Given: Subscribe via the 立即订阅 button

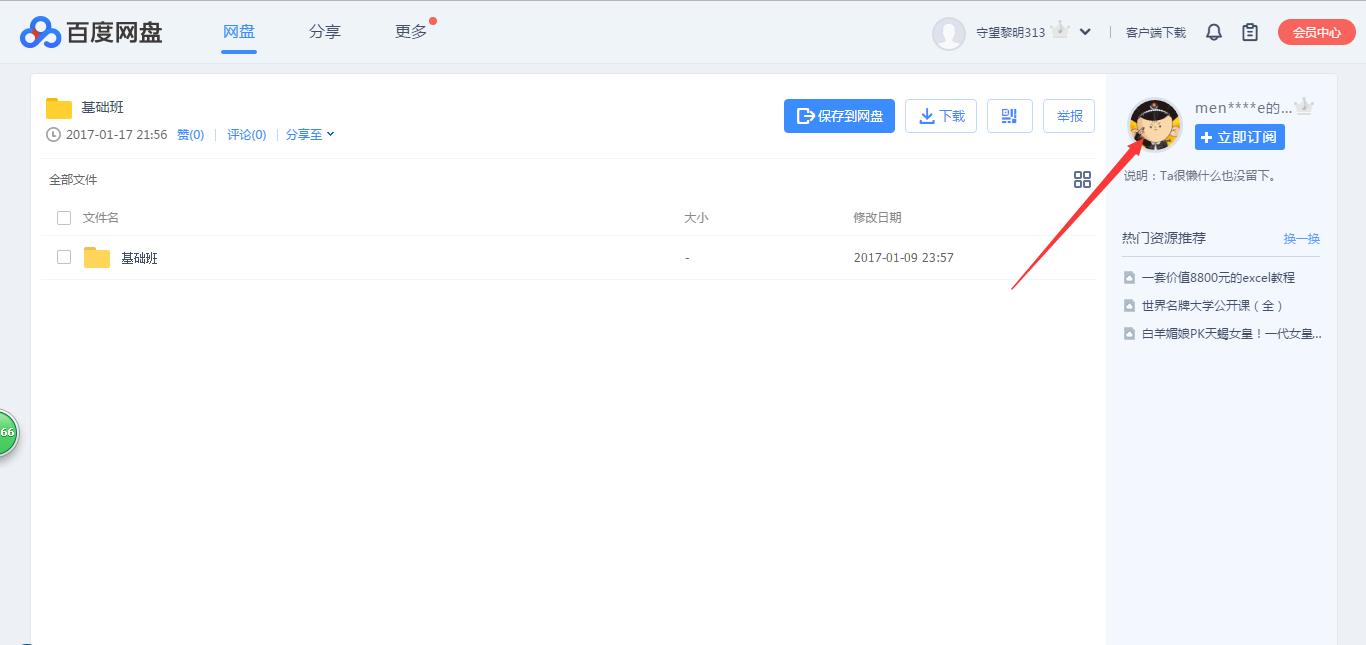Looking at the screenshot, I should tap(1239, 137).
